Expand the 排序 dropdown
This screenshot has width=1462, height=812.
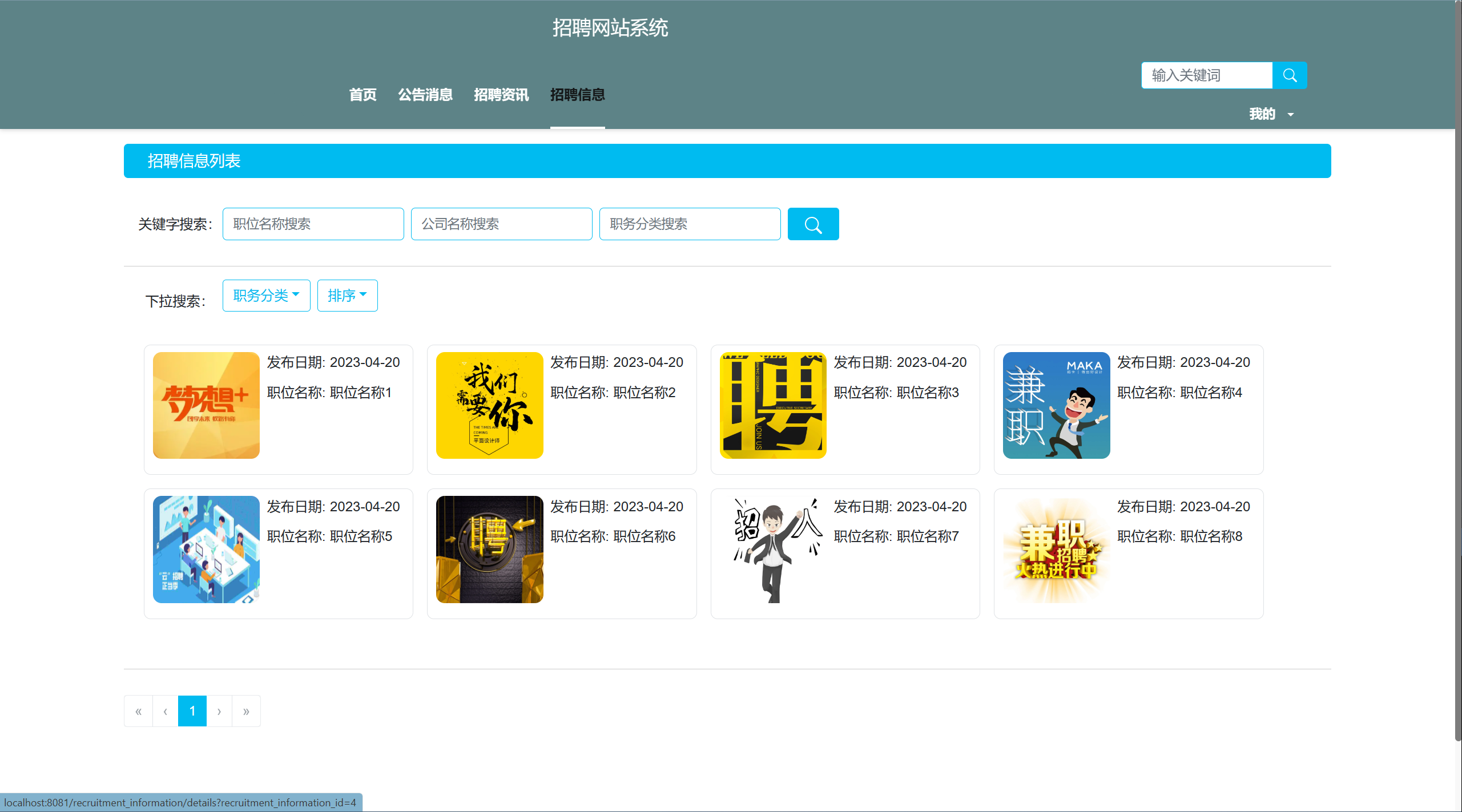pyautogui.click(x=347, y=296)
